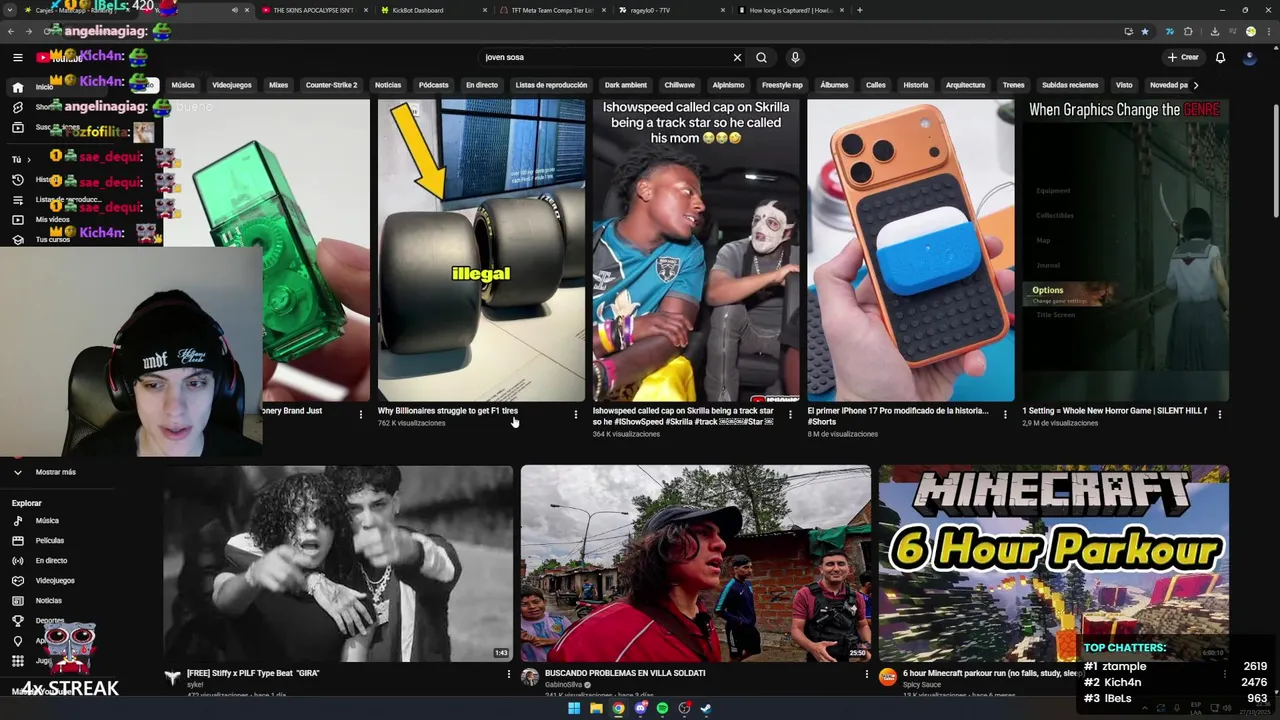The height and width of the screenshot is (720, 1280).
Task: Click the magnifier search button
Action: [761, 57]
